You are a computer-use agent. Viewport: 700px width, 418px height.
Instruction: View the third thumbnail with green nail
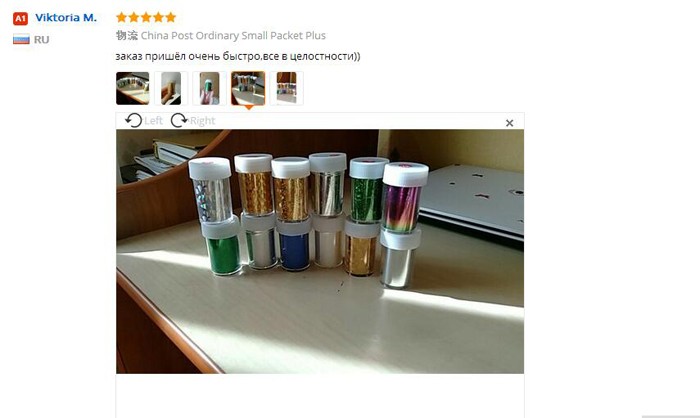pos(209,88)
